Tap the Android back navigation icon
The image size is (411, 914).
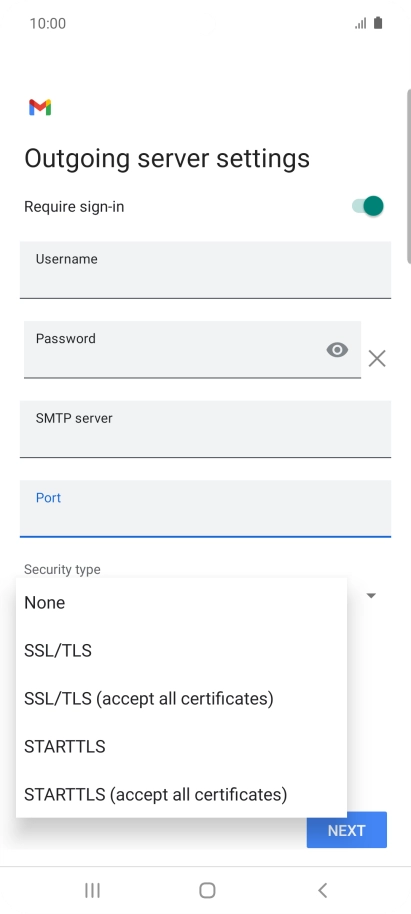tap(322, 890)
